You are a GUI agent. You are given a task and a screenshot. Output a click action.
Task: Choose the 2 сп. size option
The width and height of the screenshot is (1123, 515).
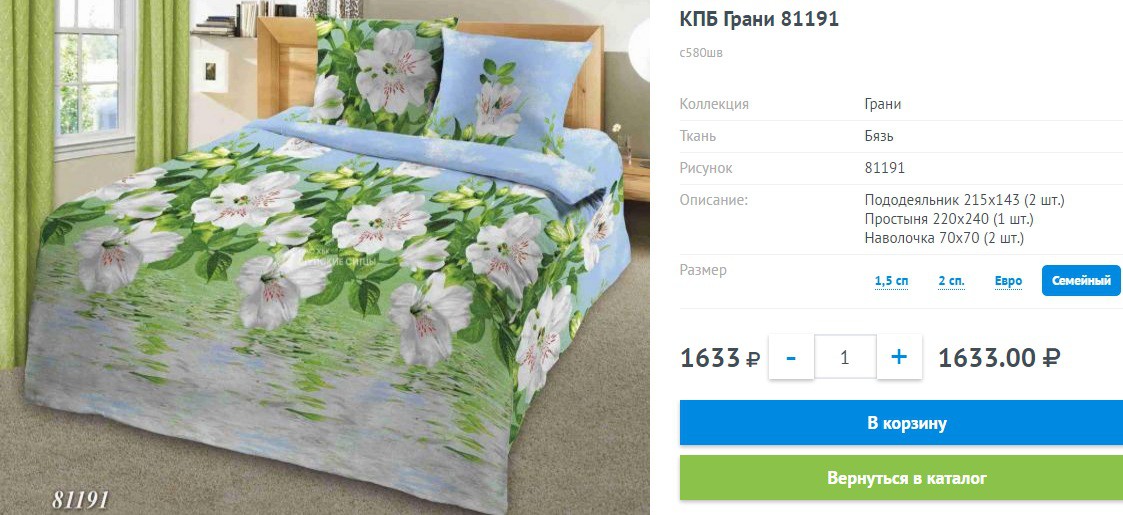951,281
